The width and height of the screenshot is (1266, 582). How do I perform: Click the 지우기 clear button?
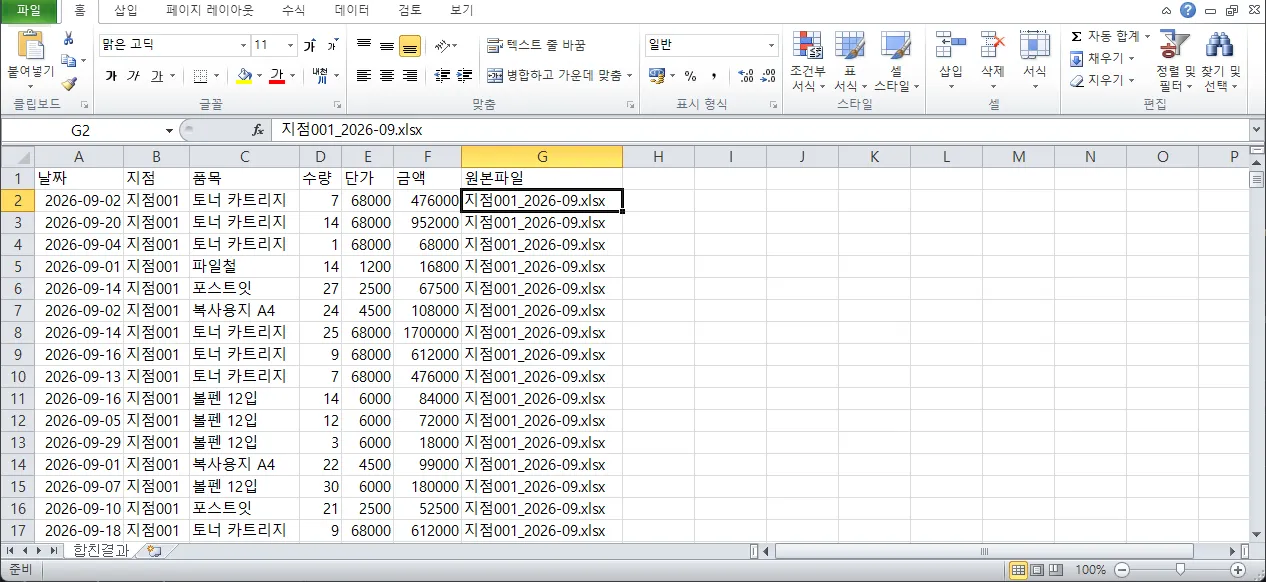tap(1102, 80)
